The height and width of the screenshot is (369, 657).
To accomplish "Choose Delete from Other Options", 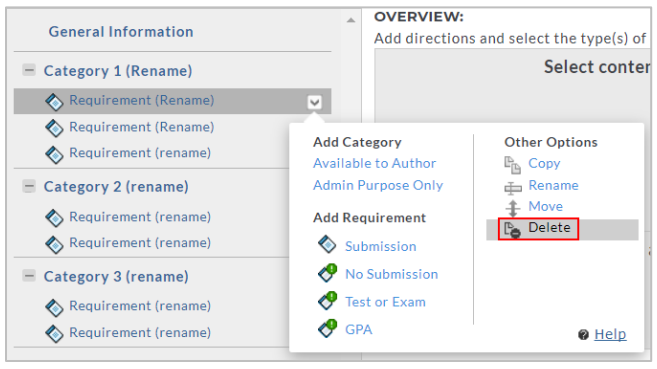I will coord(549,227).
